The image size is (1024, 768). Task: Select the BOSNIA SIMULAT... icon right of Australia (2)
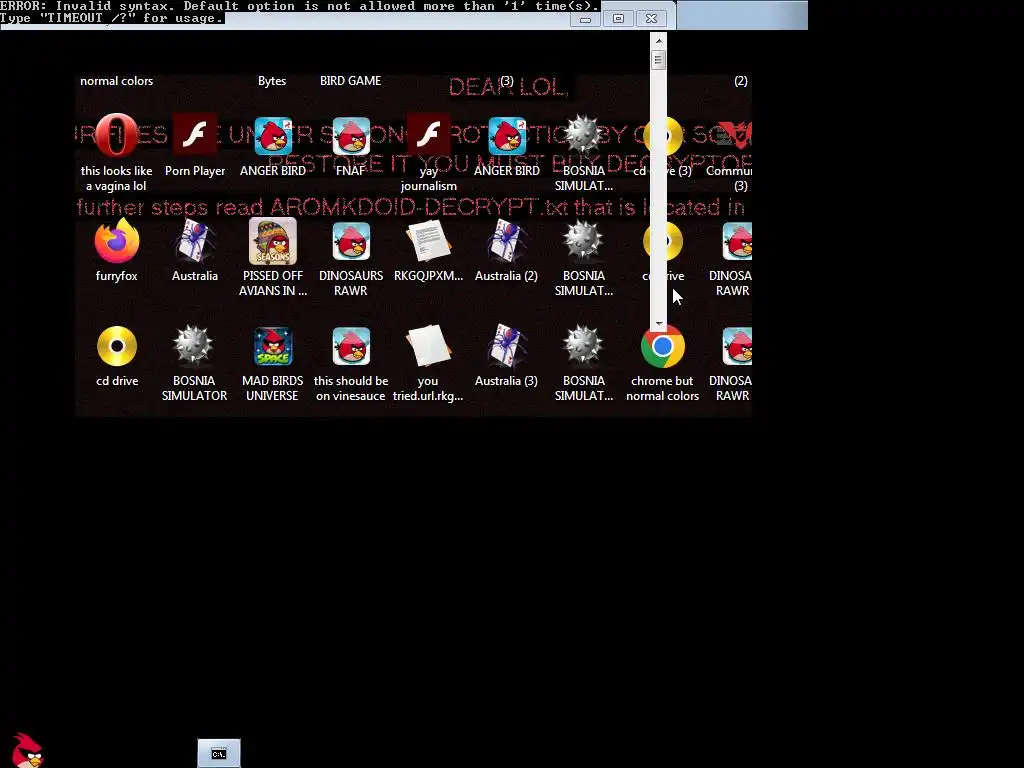pos(583,241)
